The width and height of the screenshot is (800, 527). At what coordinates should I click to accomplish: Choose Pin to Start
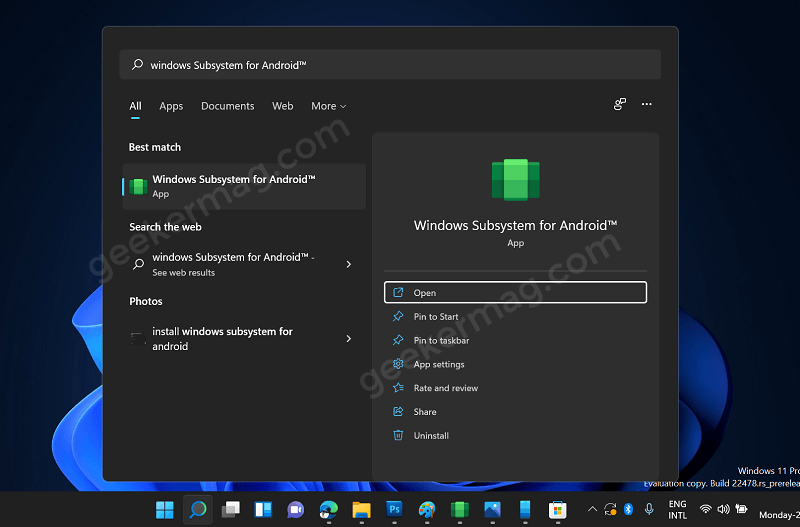coord(515,316)
